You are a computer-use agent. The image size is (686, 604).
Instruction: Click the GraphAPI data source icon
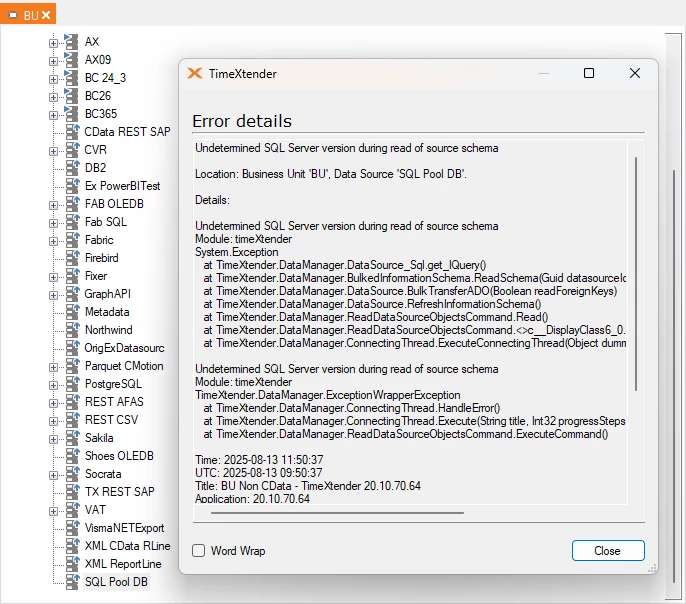(x=73, y=294)
